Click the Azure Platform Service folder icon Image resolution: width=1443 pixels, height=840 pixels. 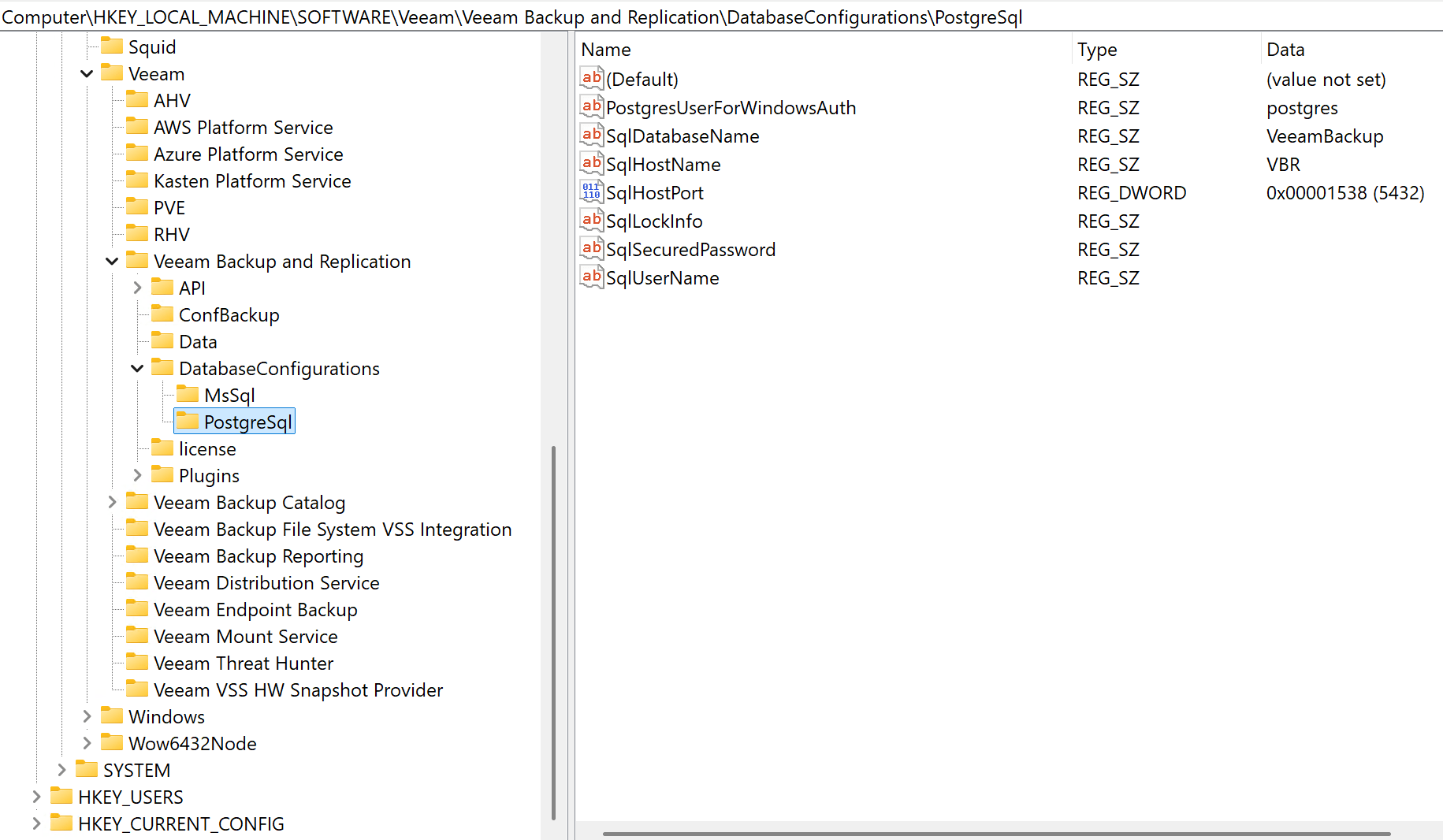[x=137, y=153]
